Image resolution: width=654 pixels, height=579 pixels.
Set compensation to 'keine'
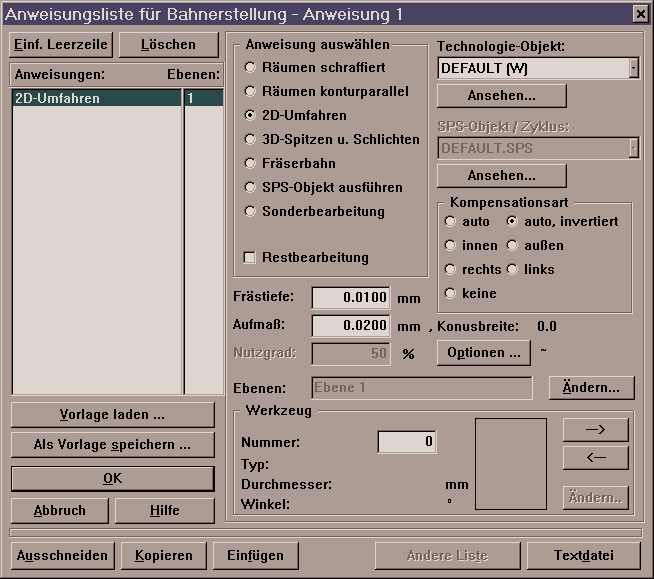(451, 293)
